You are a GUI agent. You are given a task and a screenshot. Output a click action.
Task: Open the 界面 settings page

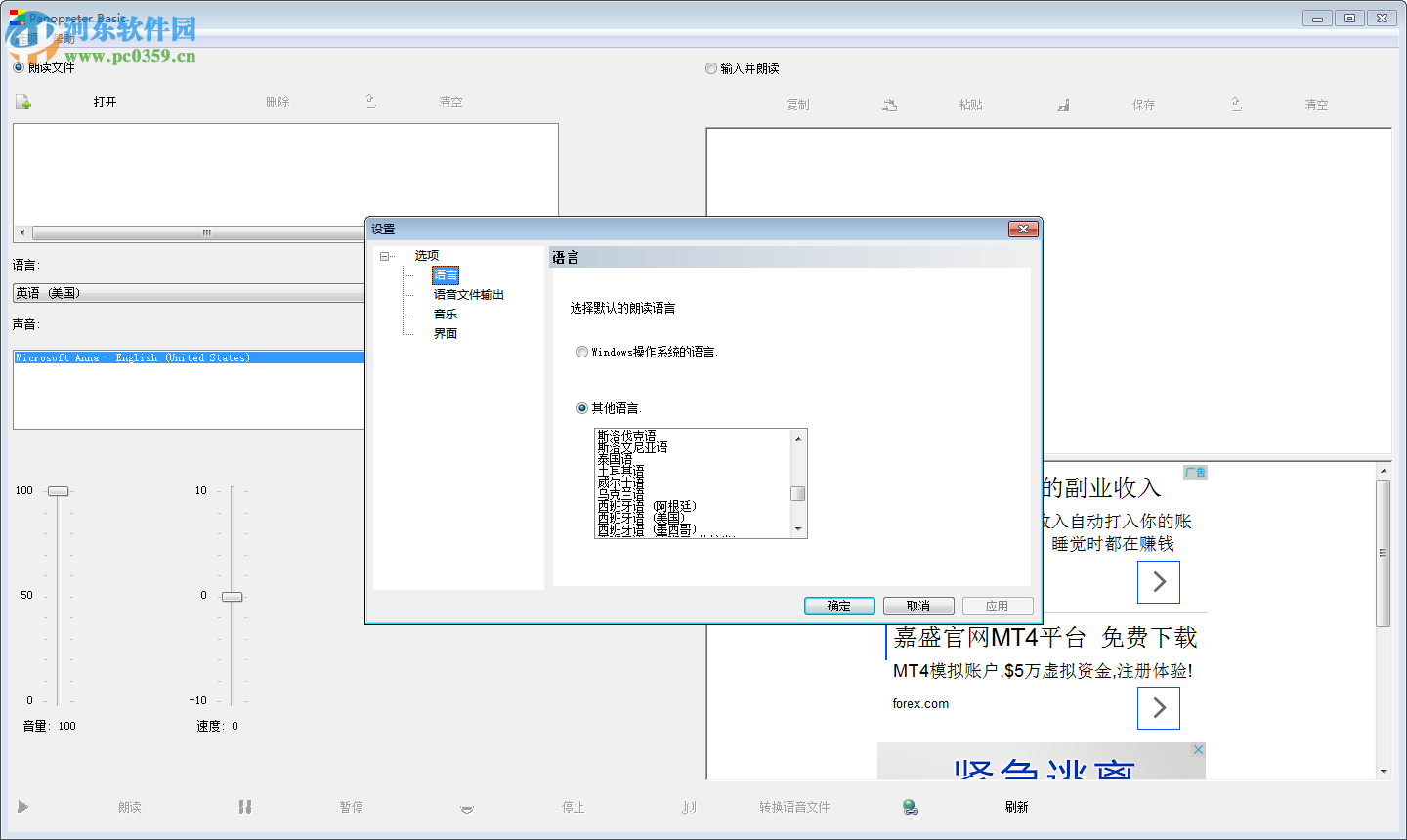coord(446,332)
